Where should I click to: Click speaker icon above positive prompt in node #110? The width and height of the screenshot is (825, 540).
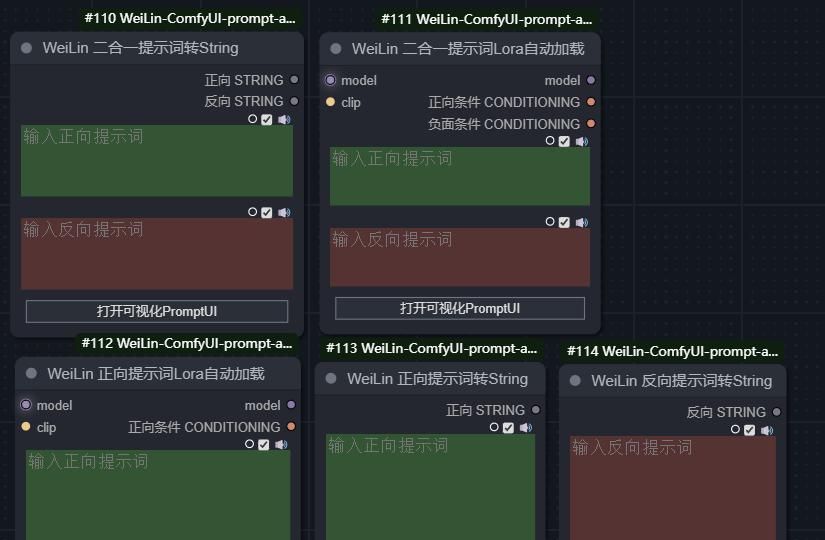tap(284, 119)
